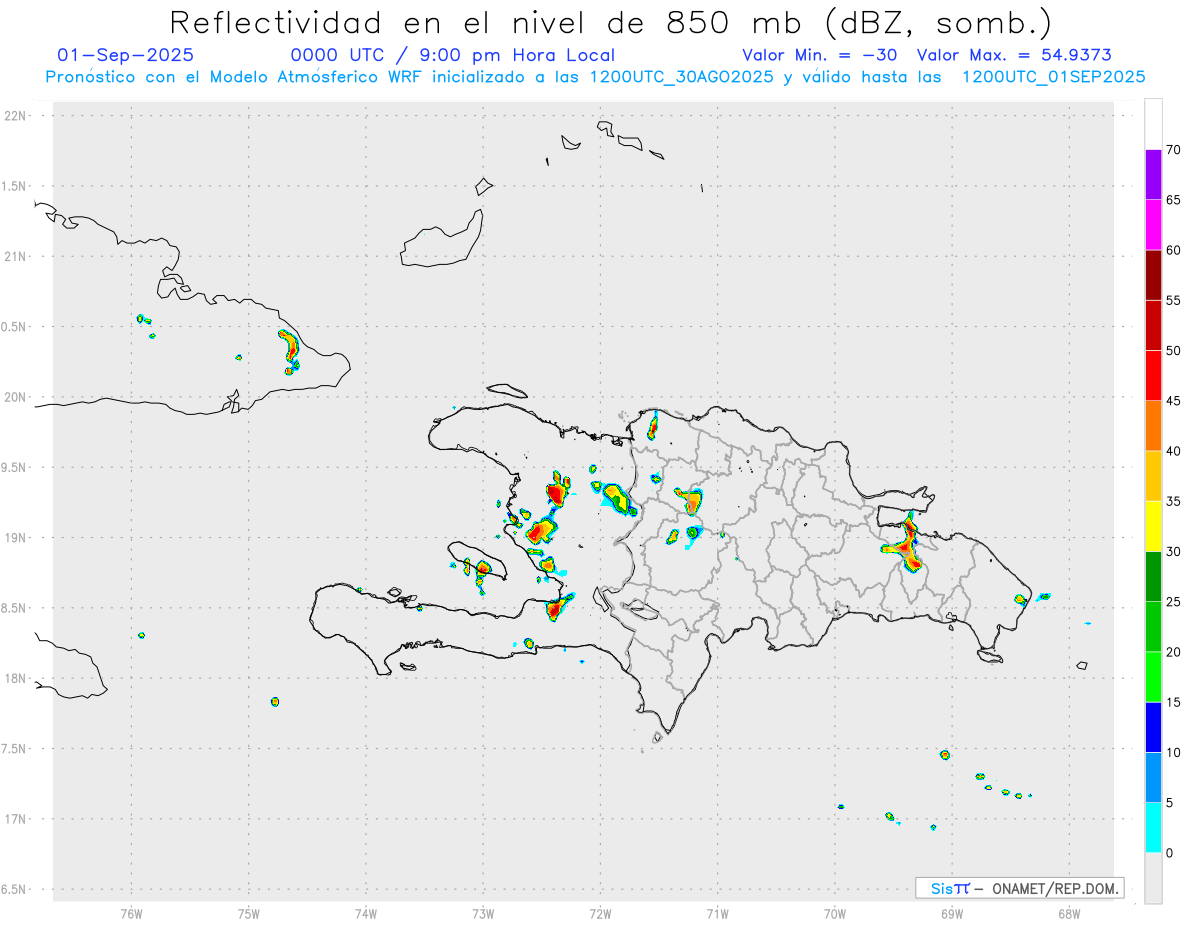This screenshot has height=927, width=1200.
Task: Click the longitude axis label '73W'
Action: pos(483,914)
